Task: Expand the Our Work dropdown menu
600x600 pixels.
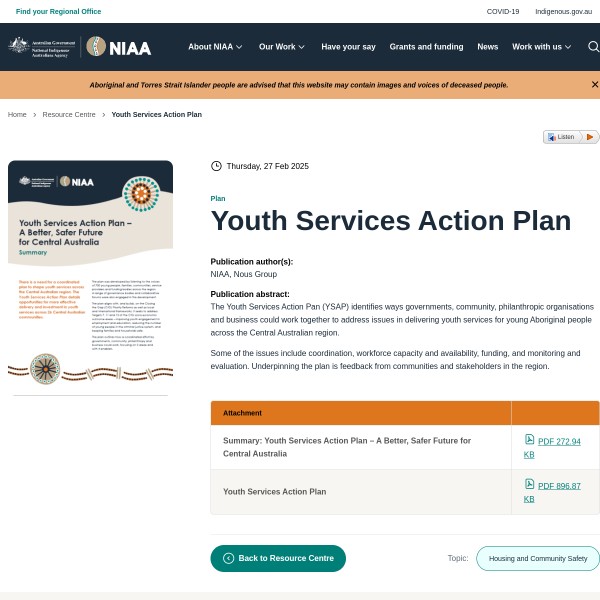Action: [282, 47]
